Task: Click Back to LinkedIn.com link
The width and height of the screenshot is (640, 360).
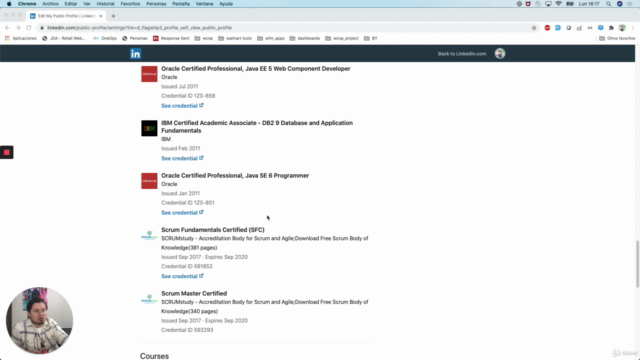Action: coord(462,53)
